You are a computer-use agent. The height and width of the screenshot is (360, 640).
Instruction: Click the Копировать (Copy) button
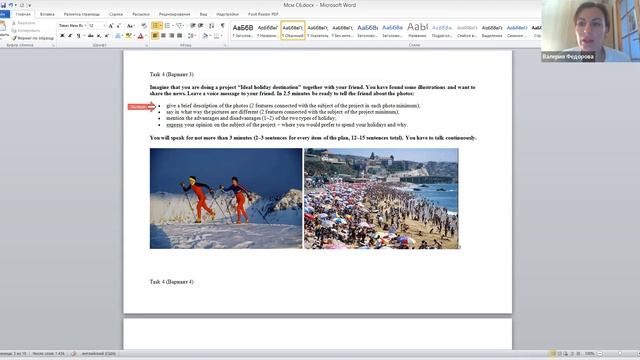click(x=26, y=31)
